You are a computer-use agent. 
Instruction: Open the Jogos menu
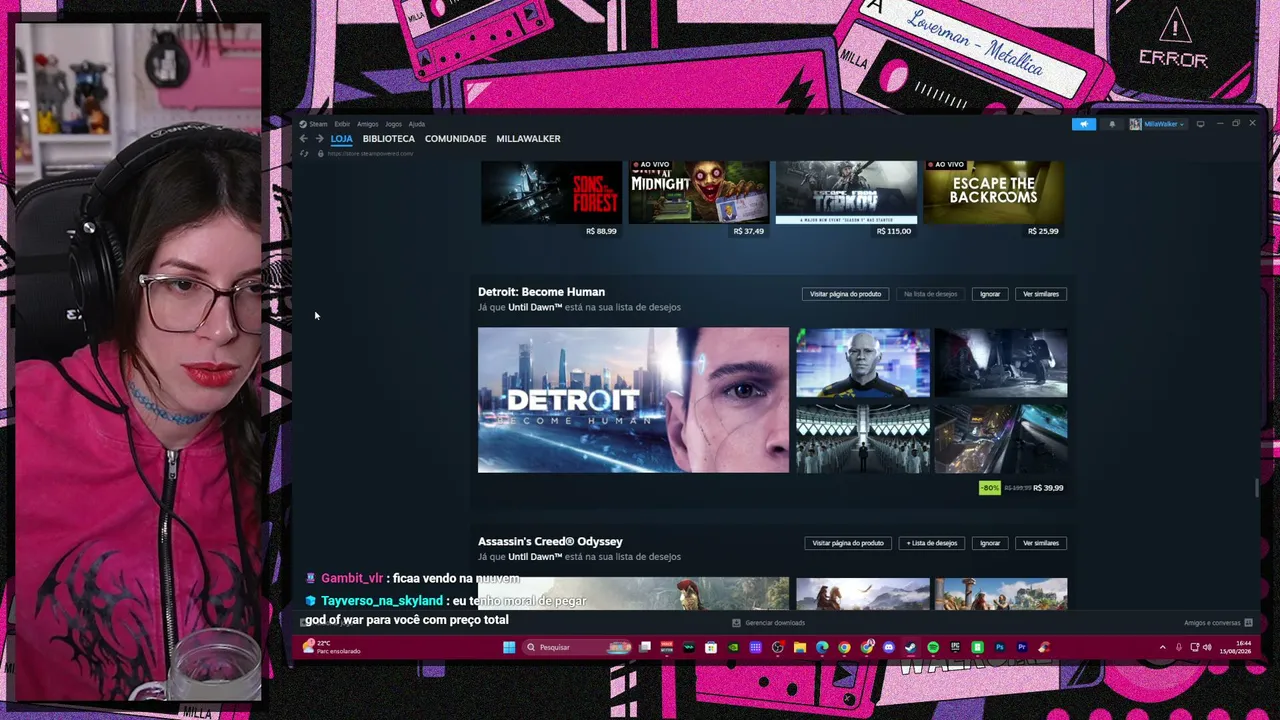[x=393, y=124]
